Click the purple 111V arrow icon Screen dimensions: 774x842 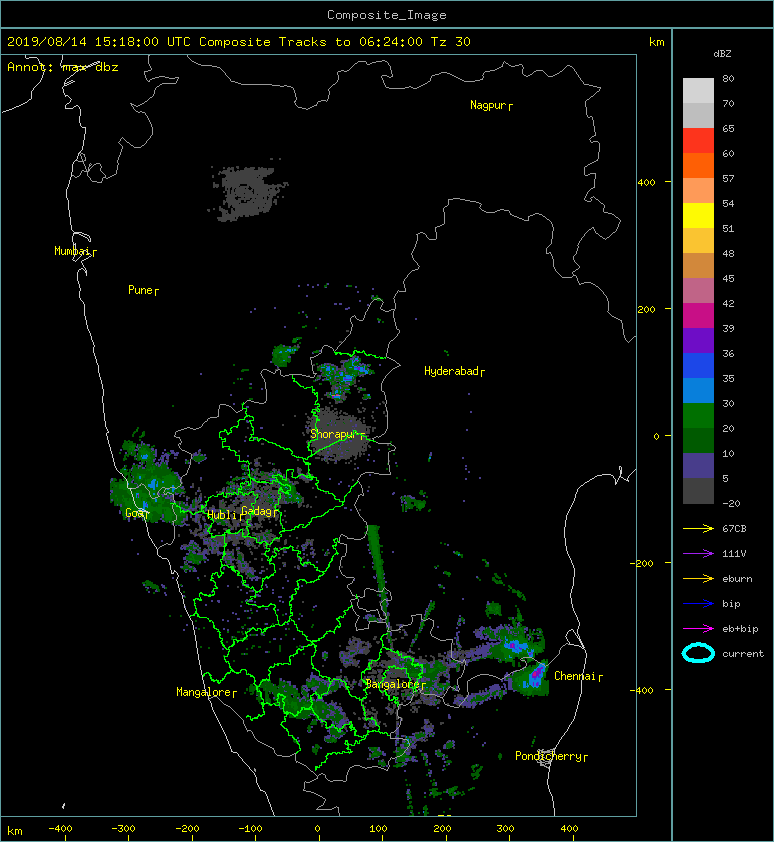point(698,554)
